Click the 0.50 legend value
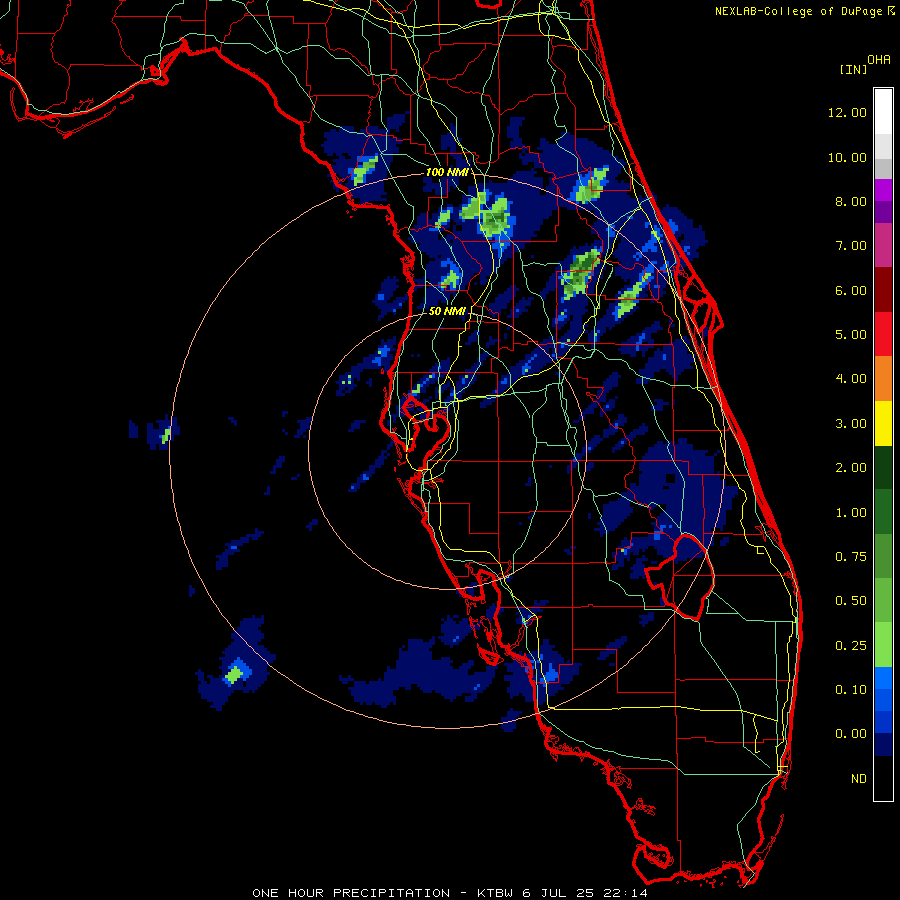Screen dimensions: 900x900 (851, 601)
